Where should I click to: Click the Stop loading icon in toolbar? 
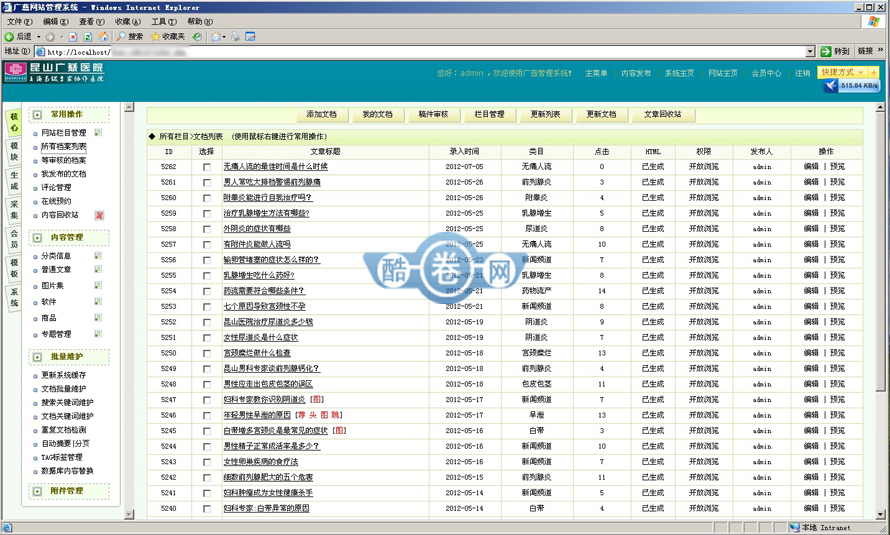tap(73, 37)
